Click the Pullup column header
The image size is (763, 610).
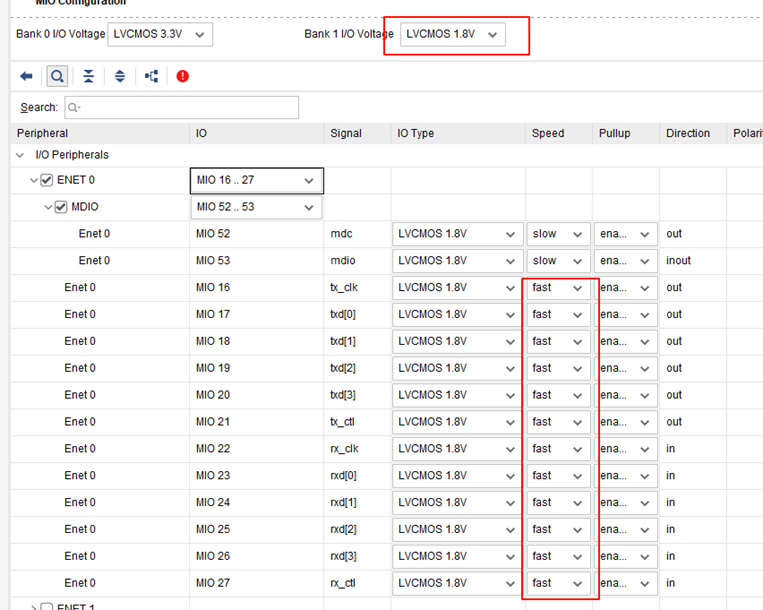pos(626,133)
